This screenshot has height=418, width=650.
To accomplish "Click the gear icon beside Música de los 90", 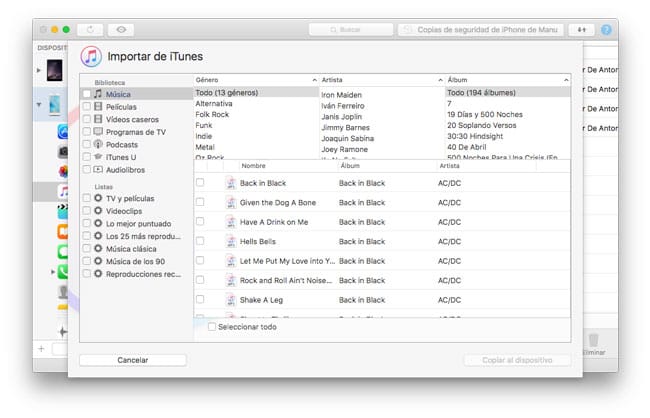I will 98,261.
